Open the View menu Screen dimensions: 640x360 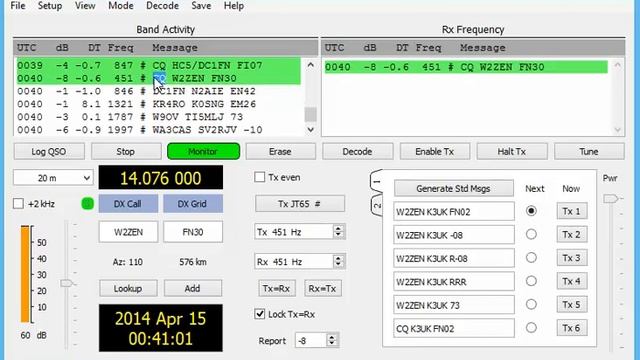point(85,6)
